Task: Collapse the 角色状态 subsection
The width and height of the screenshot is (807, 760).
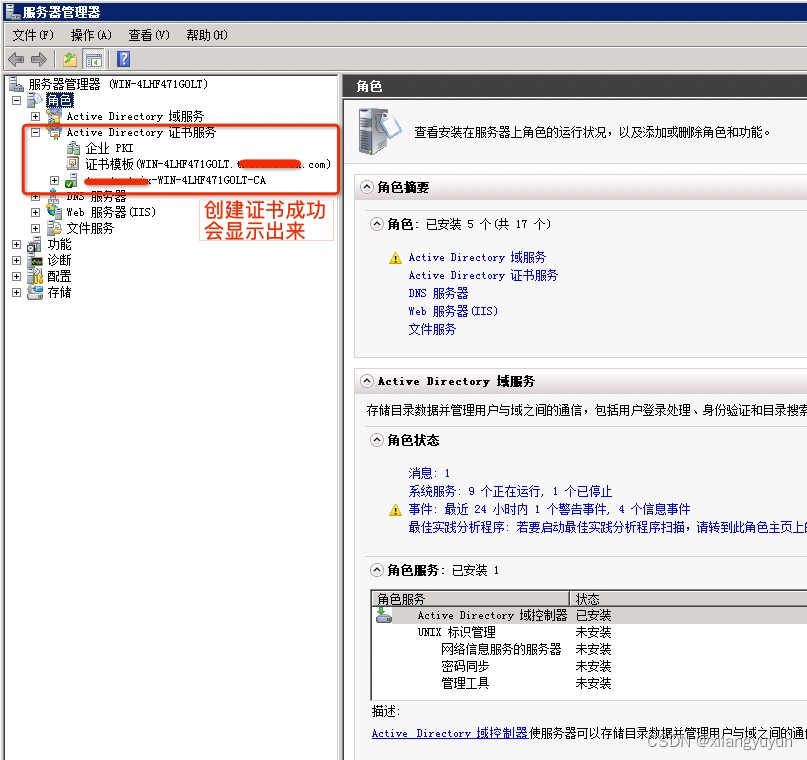Action: tap(377, 440)
